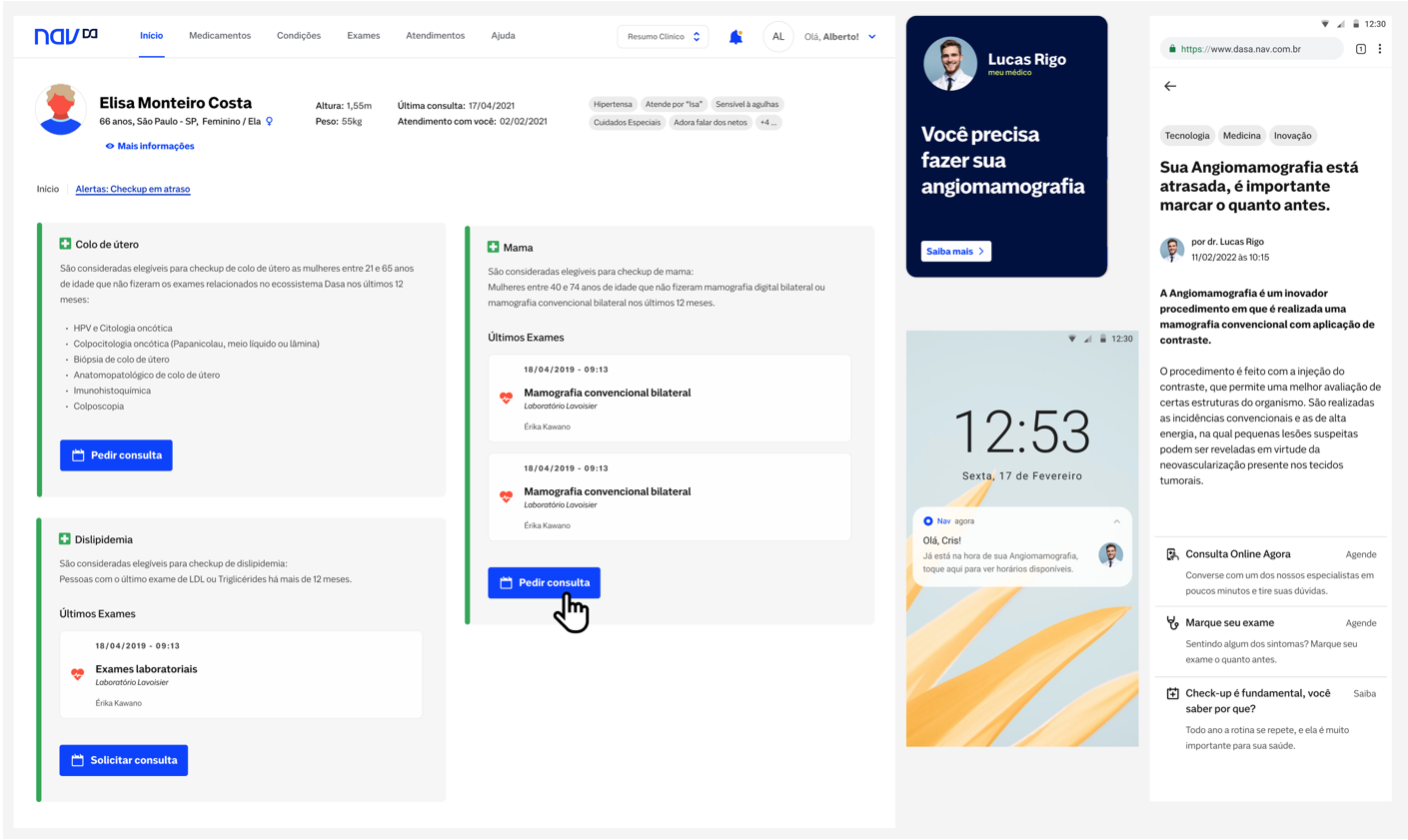This screenshot has height=840, width=1408.
Task: Click Elisa Monteiro Costa patient avatar
Action: 61,109
